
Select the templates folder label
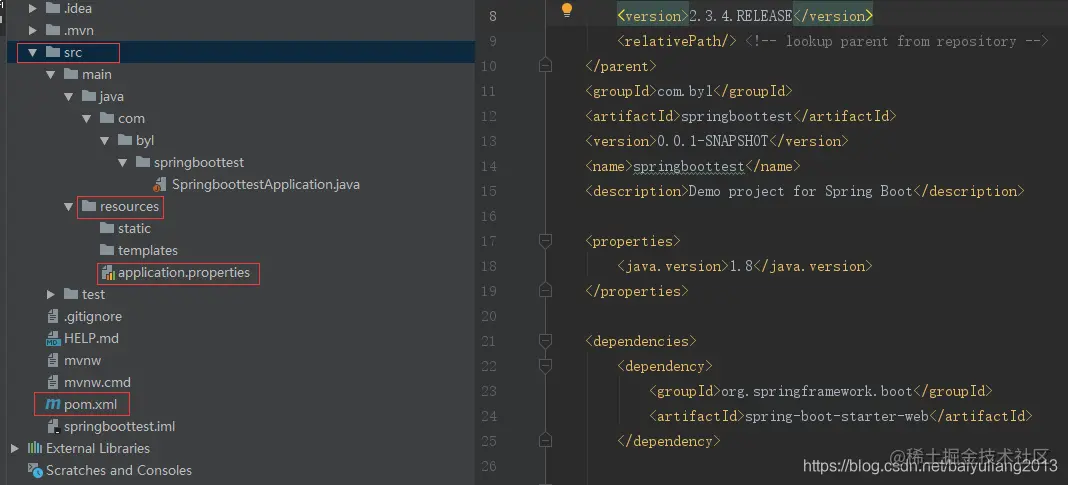pyautogui.click(x=148, y=250)
